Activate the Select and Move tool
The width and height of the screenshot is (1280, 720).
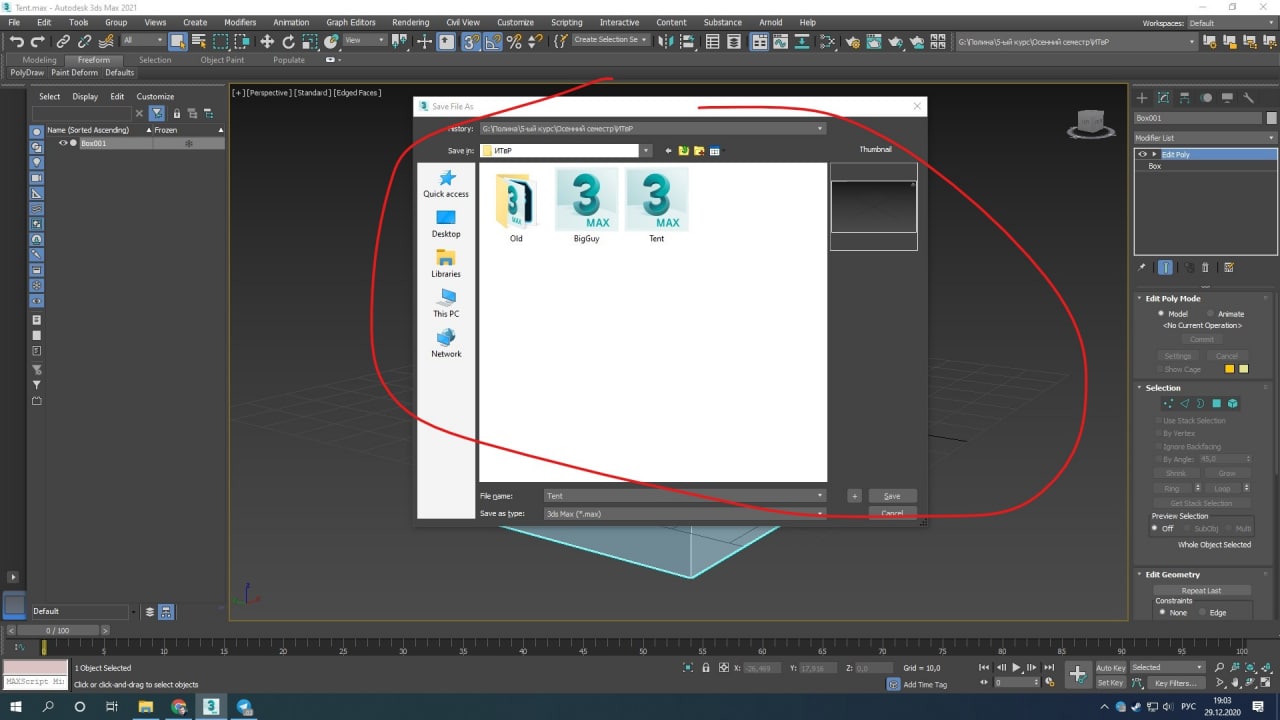[x=267, y=41]
